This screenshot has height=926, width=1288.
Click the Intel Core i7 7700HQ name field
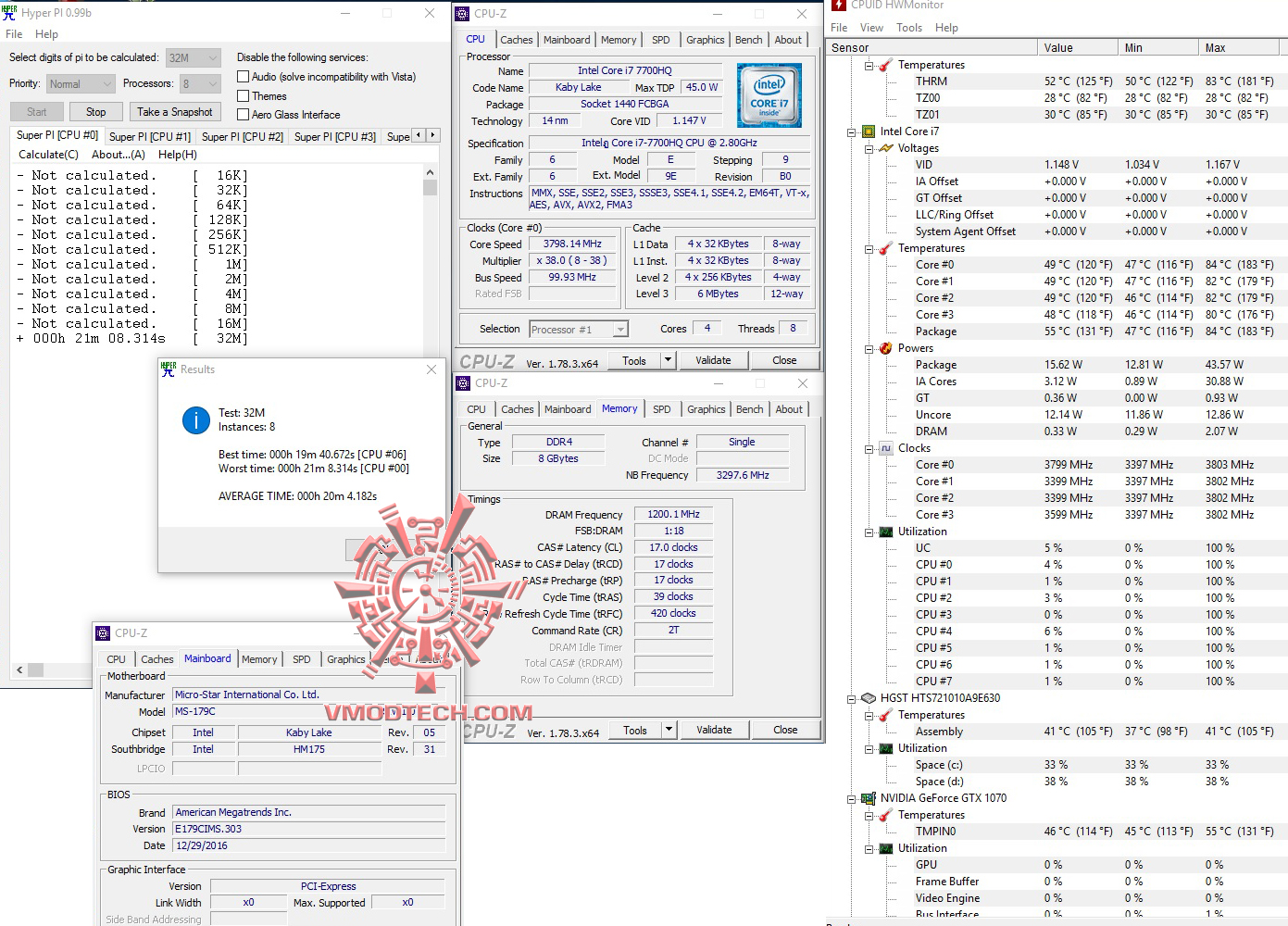pyautogui.click(x=625, y=70)
